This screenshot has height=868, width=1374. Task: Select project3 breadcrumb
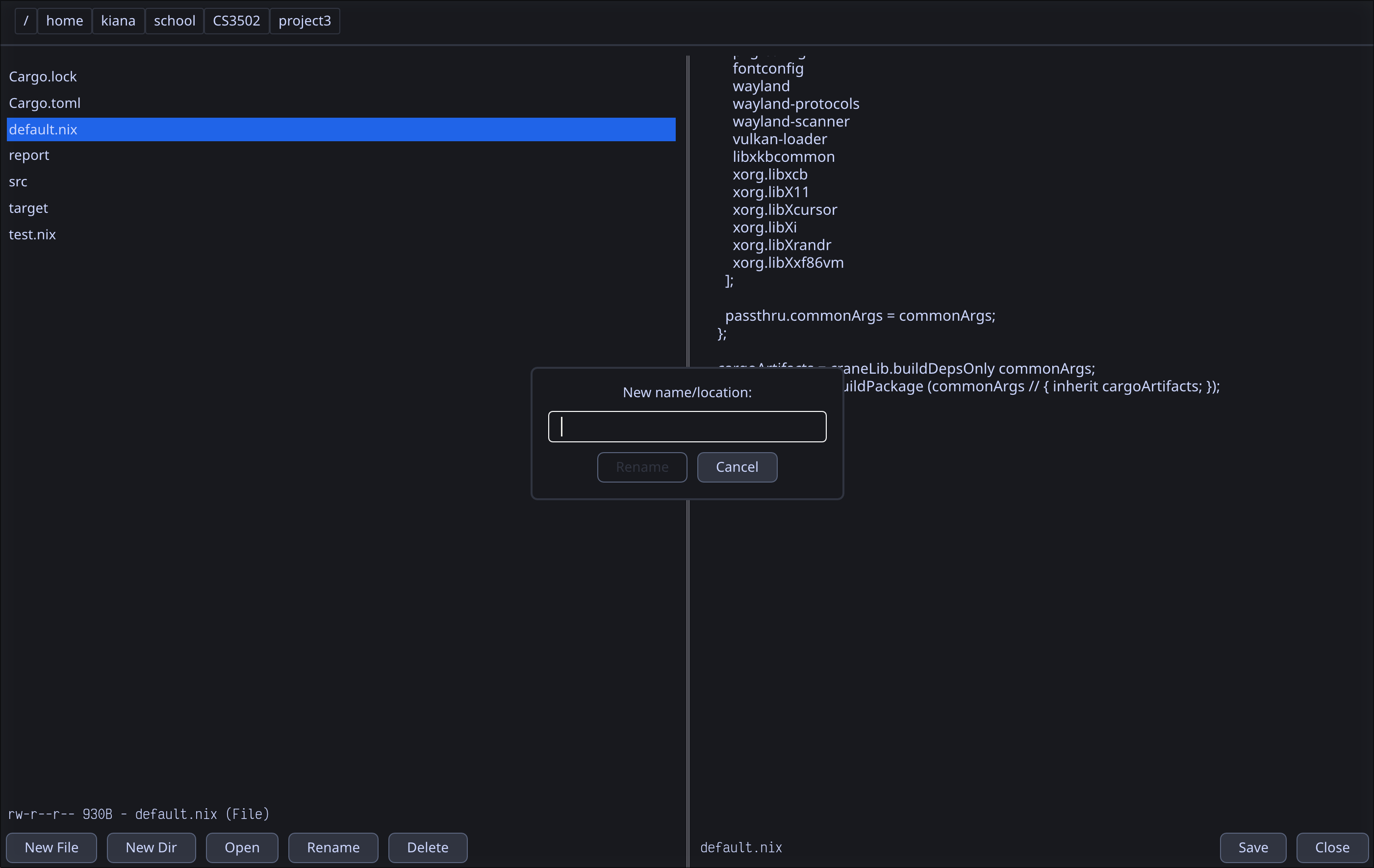pyautogui.click(x=304, y=21)
